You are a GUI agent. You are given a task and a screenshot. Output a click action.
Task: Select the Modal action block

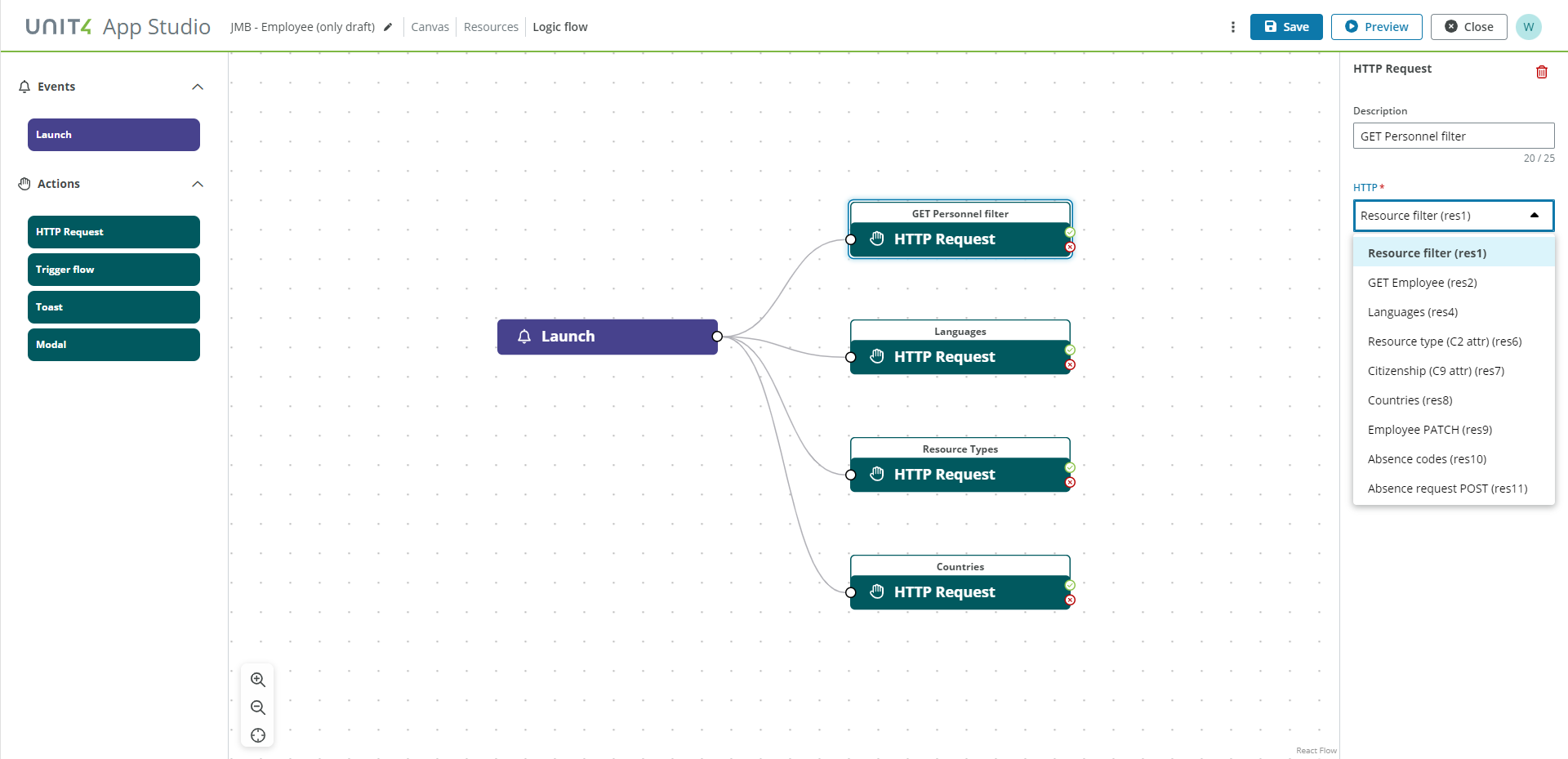click(114, 345)
